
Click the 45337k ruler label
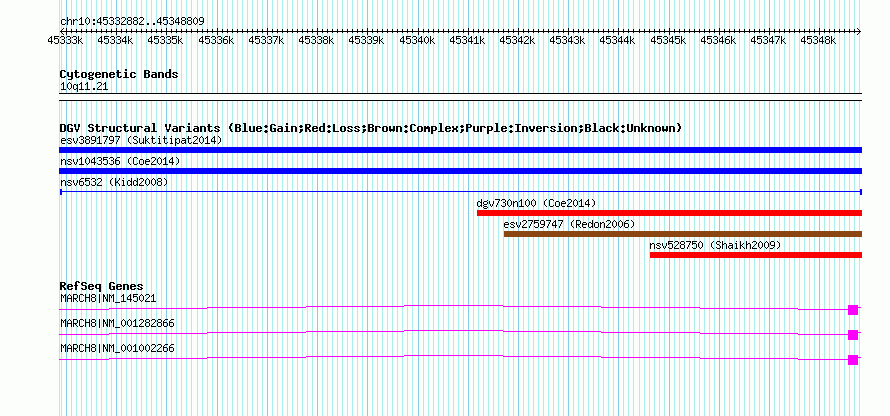[266, 40]
